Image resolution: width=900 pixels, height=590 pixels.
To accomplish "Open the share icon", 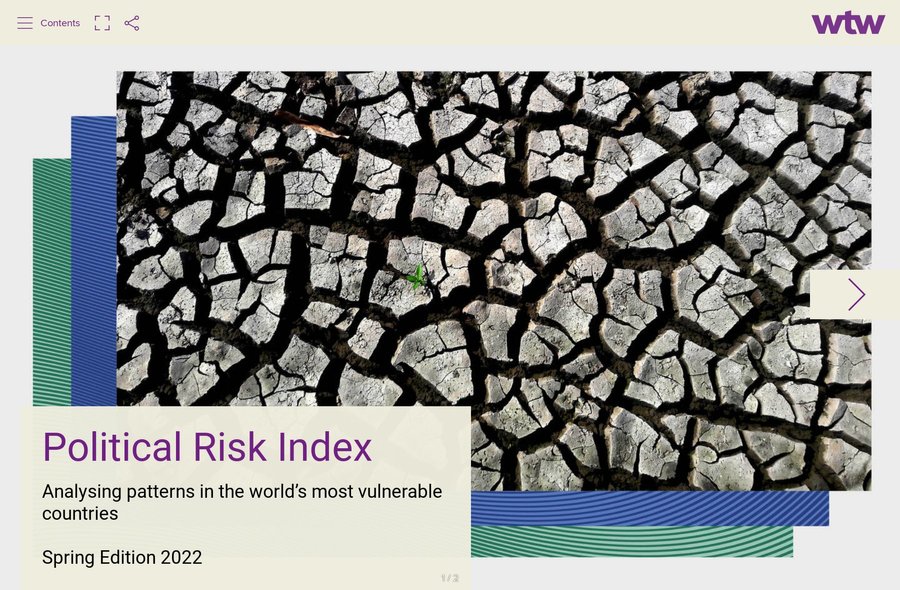I will pos(132,23).
